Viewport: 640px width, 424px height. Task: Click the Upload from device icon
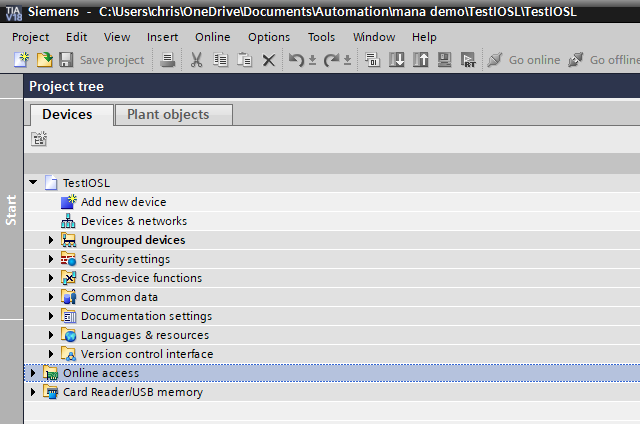(420, 60)
